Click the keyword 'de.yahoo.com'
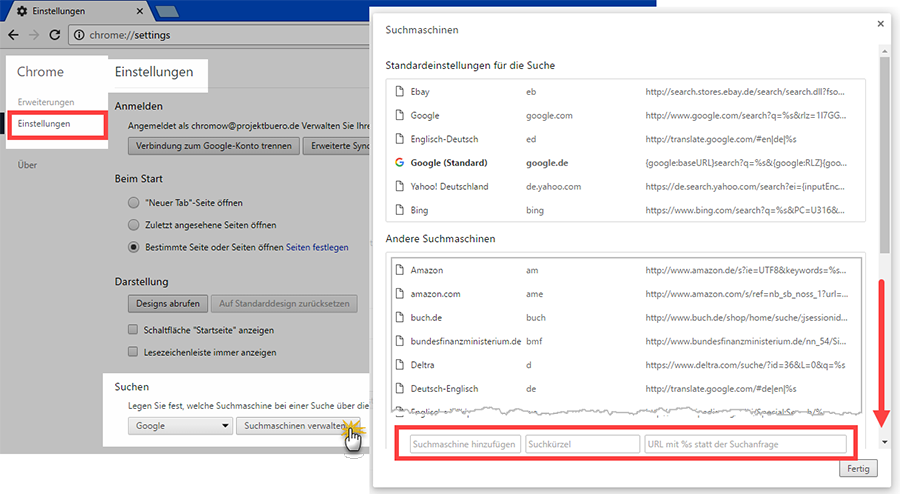This screenshot has height=494, width=900. (x=553, y=186)
